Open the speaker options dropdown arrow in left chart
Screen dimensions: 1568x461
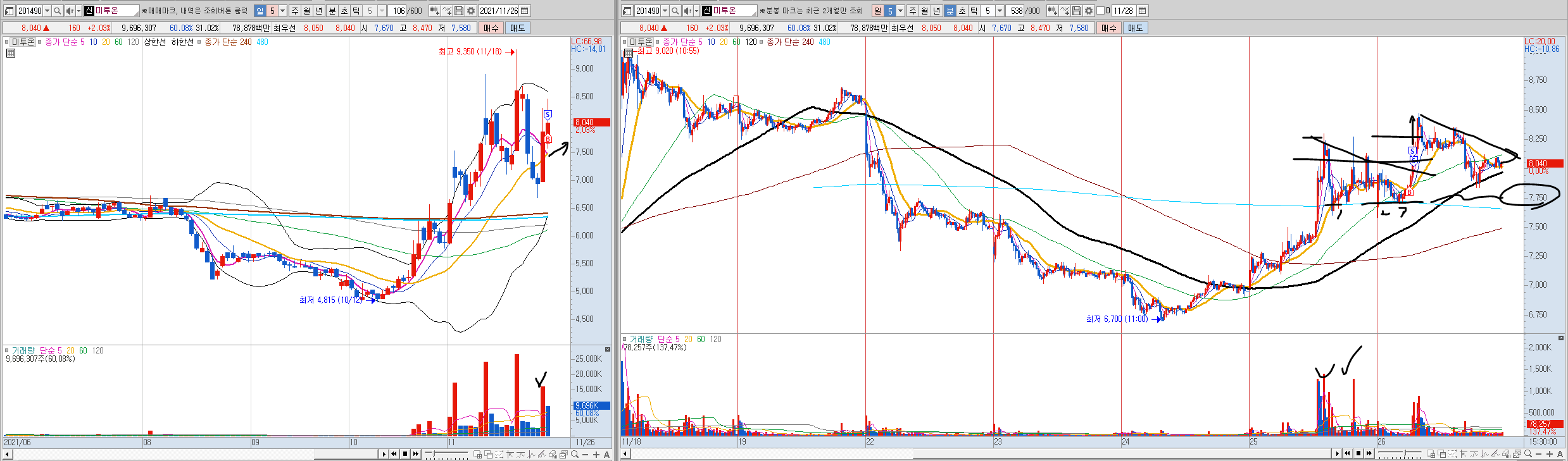click(78, 11)
